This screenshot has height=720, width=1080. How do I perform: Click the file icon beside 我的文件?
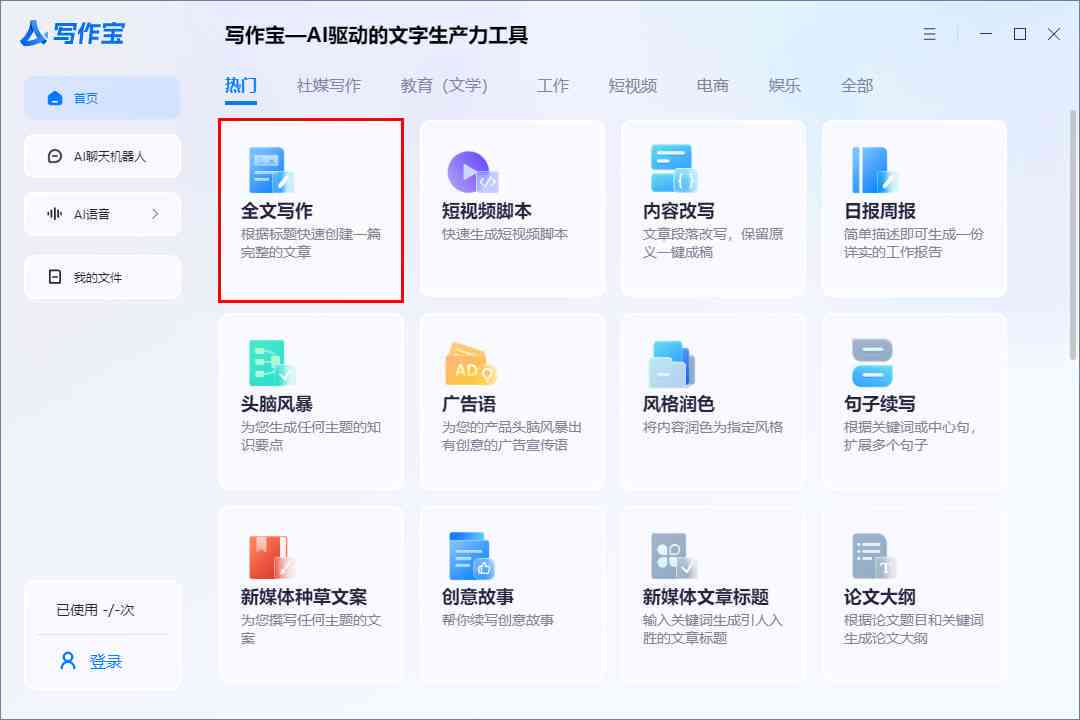pyautogui.click(x=55, y=277)
